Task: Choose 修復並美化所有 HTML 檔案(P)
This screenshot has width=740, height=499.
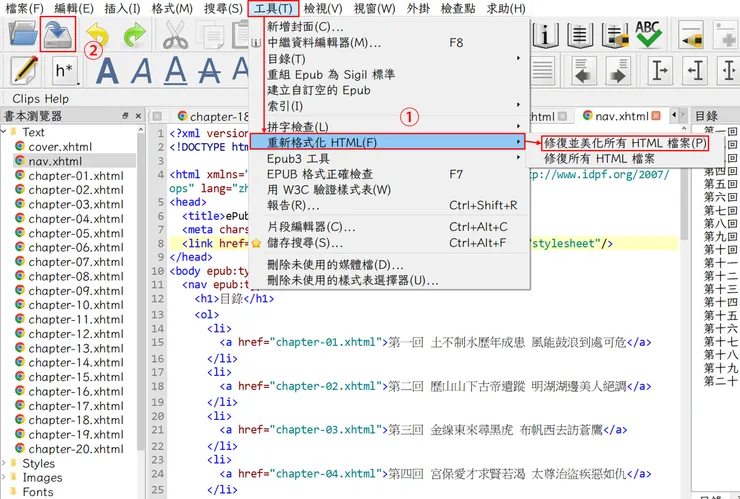Action: 625,143
